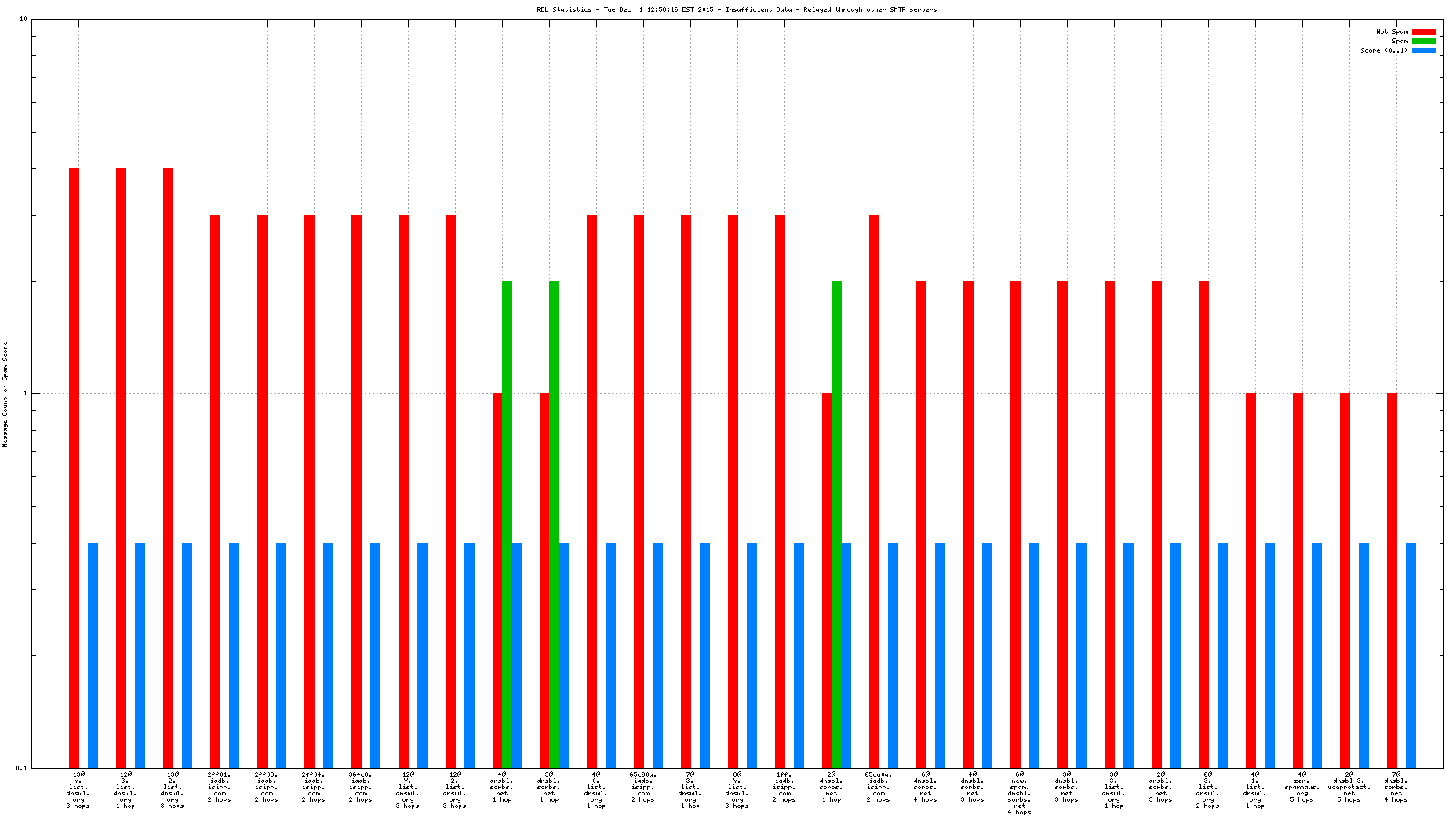Viewport: 1456px width, 819px height.
Task: Click the 364c8.iadb.isipp.com axis label
Action: point(361,787)
